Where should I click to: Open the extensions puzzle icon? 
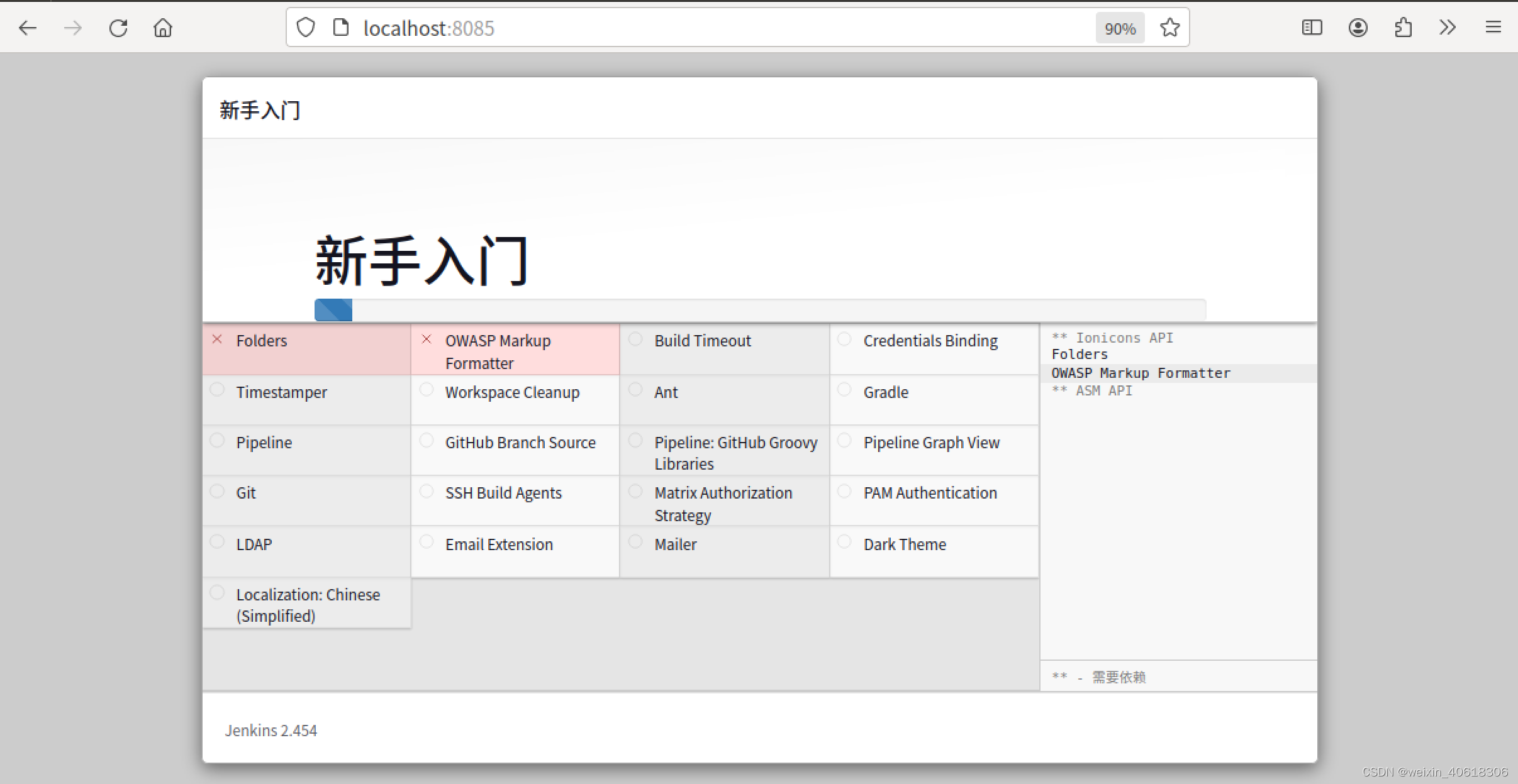[1403, 28]
